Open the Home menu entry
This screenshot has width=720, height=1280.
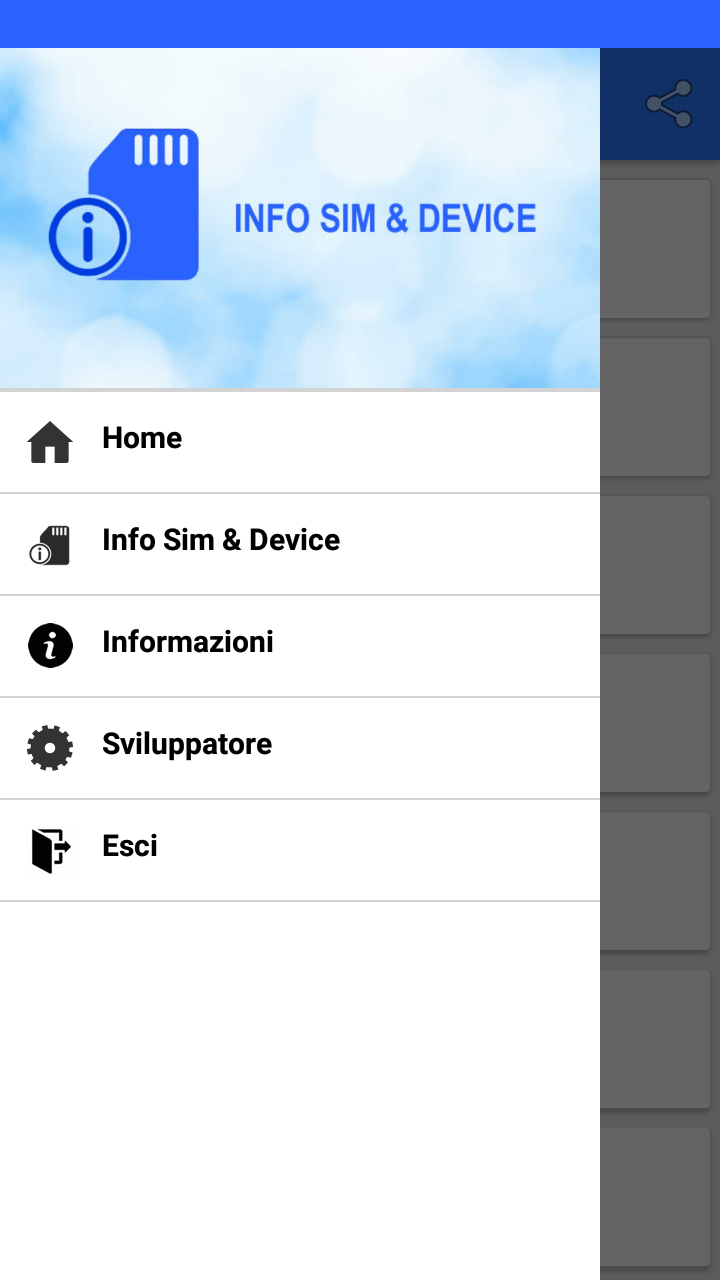click(x=142, y=438)
